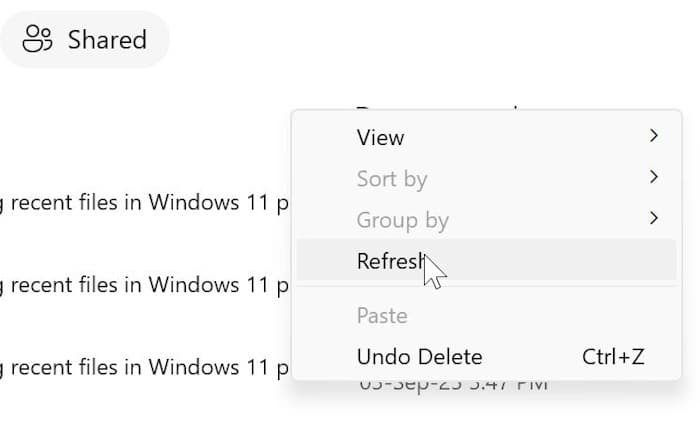Select Paste in the context menu

click(x=381, y=316)
